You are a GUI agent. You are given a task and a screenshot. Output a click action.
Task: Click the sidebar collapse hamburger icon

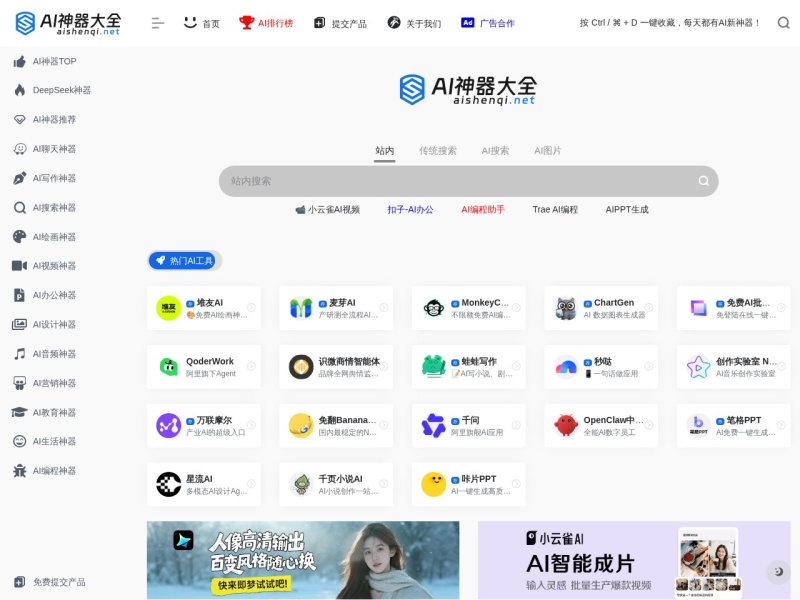click(158, 23)
